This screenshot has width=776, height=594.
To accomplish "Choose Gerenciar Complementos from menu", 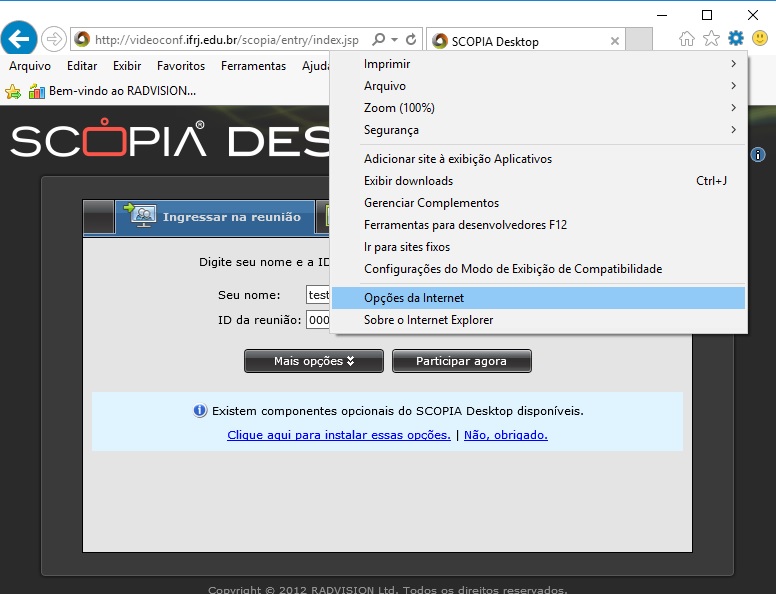I will [x=431, y=203].
